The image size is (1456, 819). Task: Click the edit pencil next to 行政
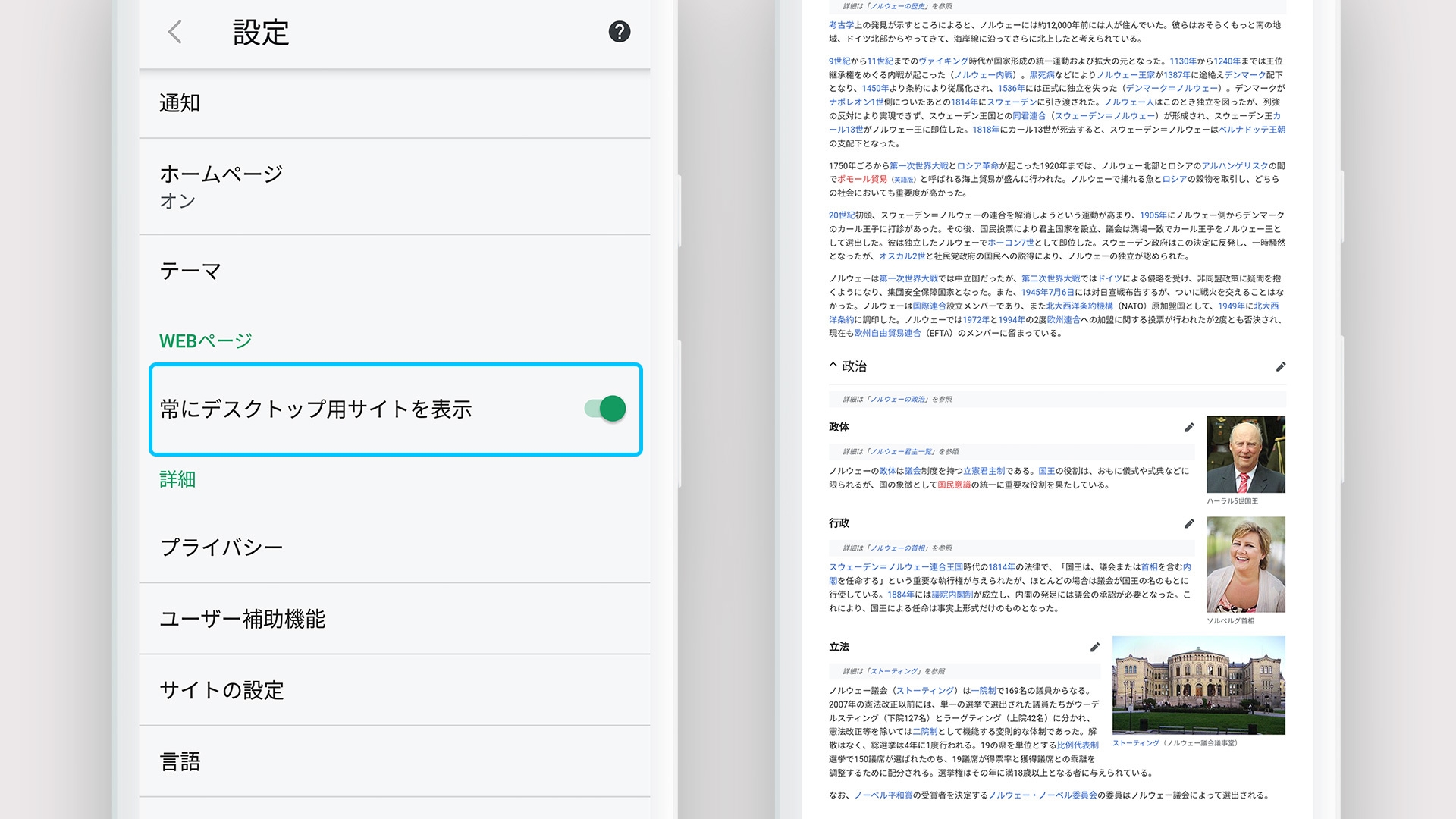point(1189,524)
